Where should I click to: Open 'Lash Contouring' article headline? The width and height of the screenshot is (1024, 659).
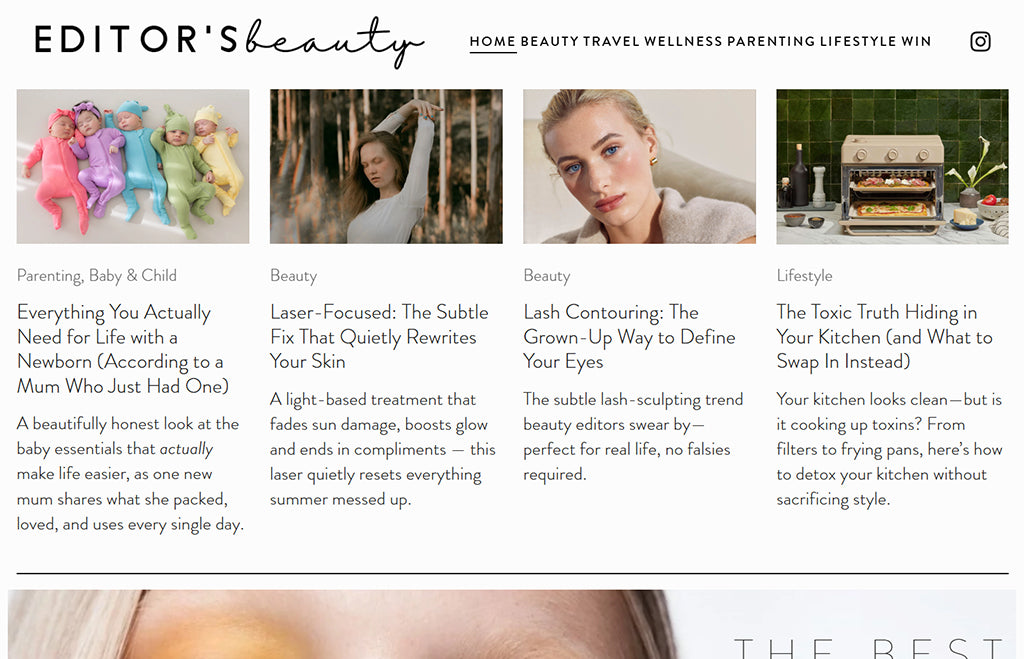coord(630,336)
